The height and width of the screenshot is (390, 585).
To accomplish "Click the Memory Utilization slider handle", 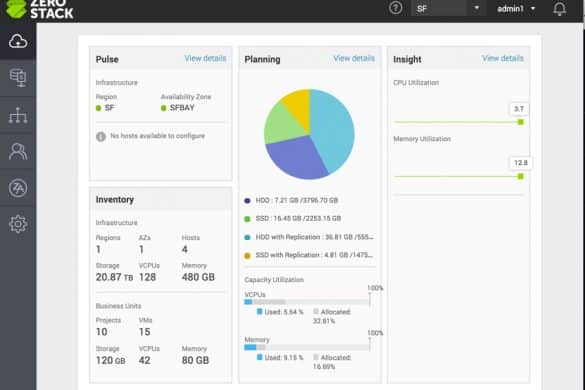I will pyautogui.click(x=520, y=176).
